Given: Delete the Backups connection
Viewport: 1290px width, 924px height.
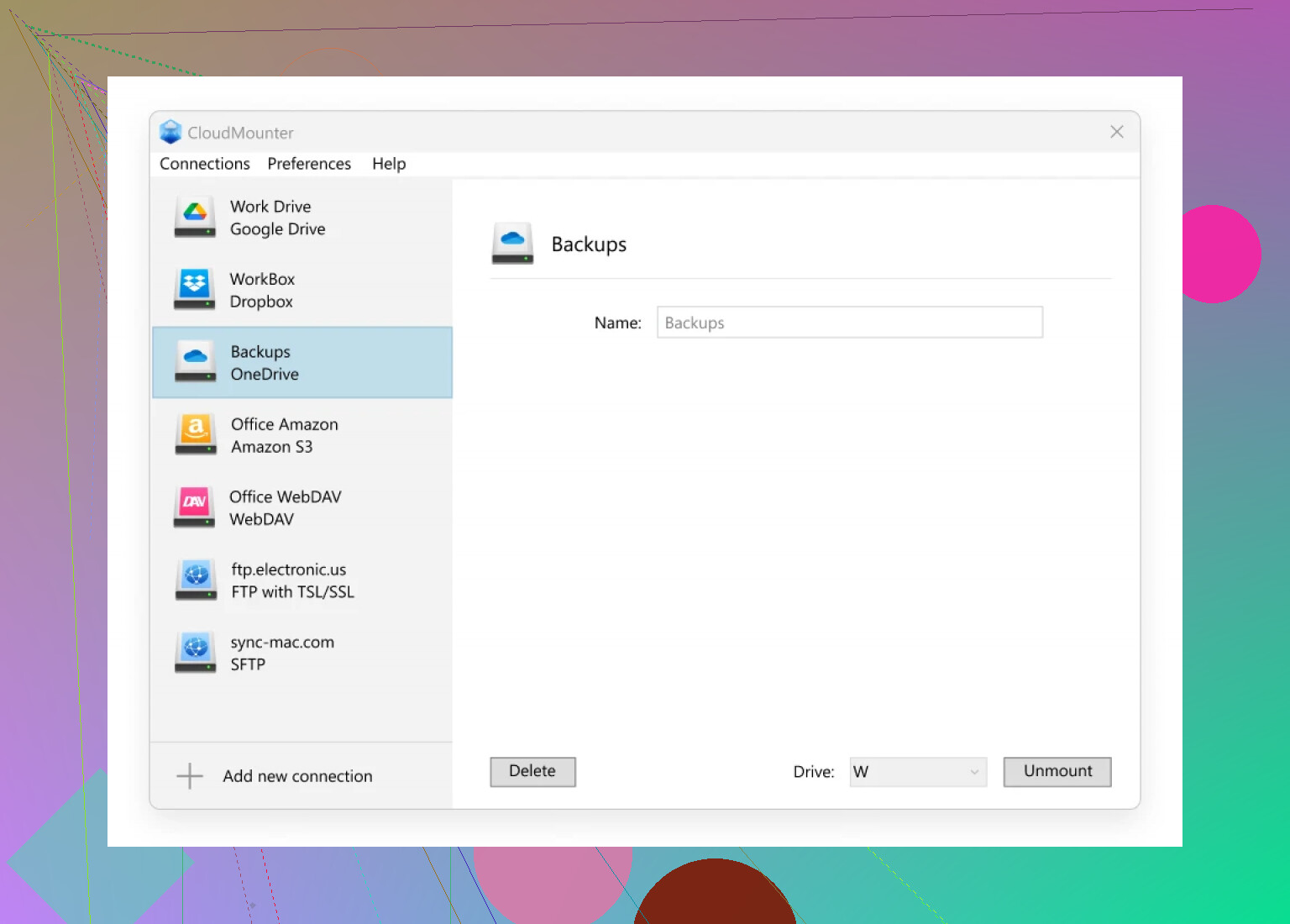Looking at the screenshot, I should click(x=532, y=771).
